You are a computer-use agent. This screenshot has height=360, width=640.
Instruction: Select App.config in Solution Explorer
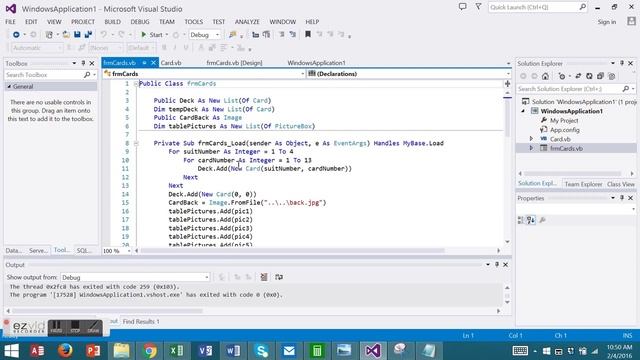pos(564,130)
